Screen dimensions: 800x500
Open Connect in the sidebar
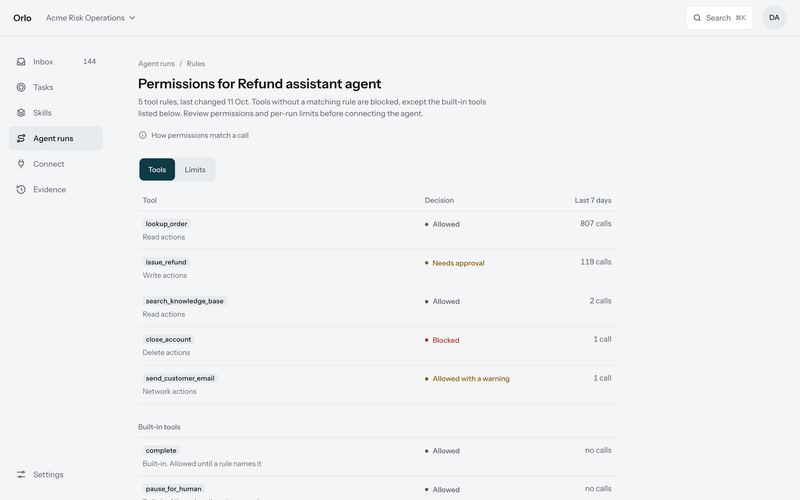pos(56,164)
